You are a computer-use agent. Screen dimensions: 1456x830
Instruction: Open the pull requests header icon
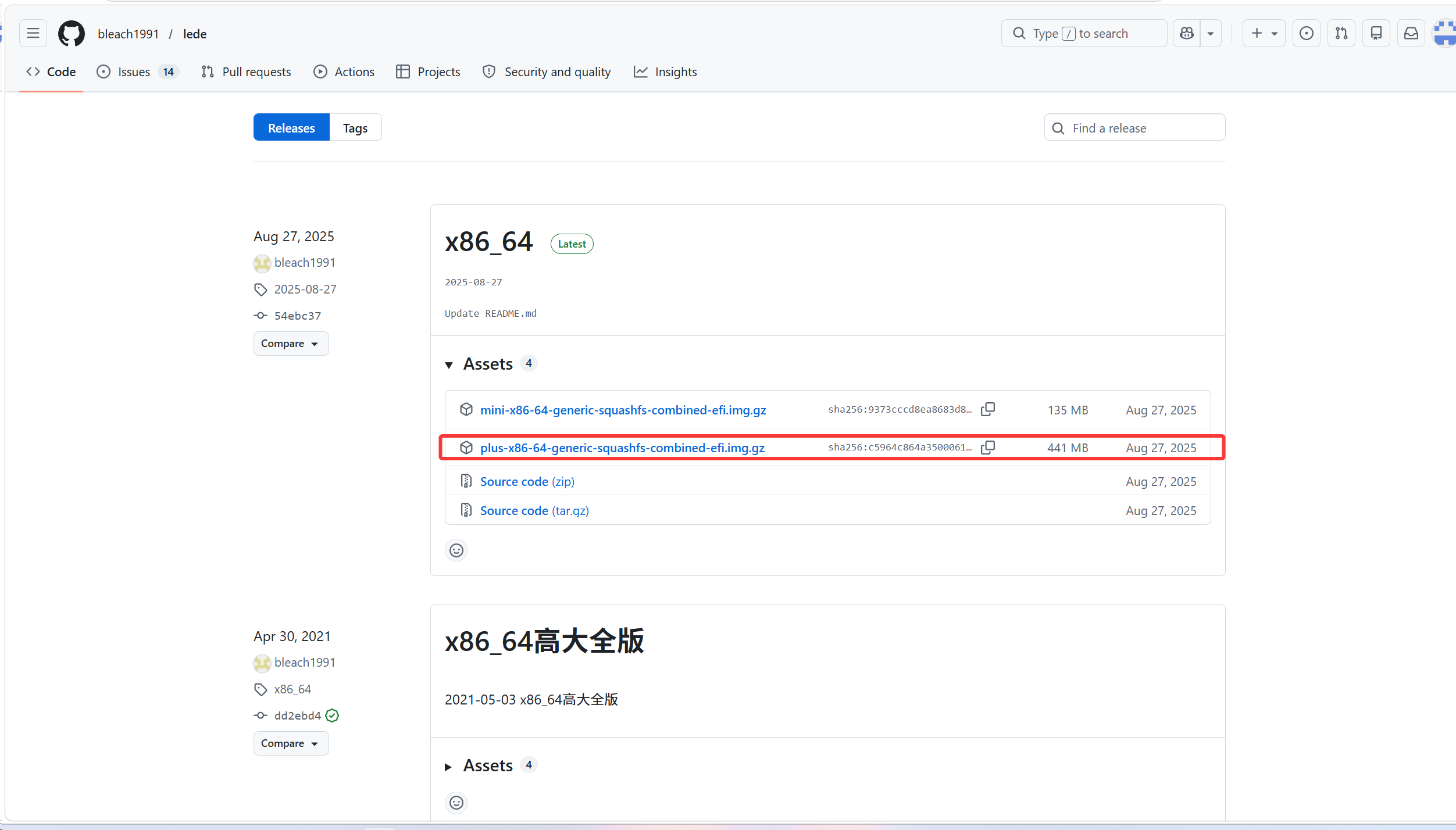[1341, 33]
